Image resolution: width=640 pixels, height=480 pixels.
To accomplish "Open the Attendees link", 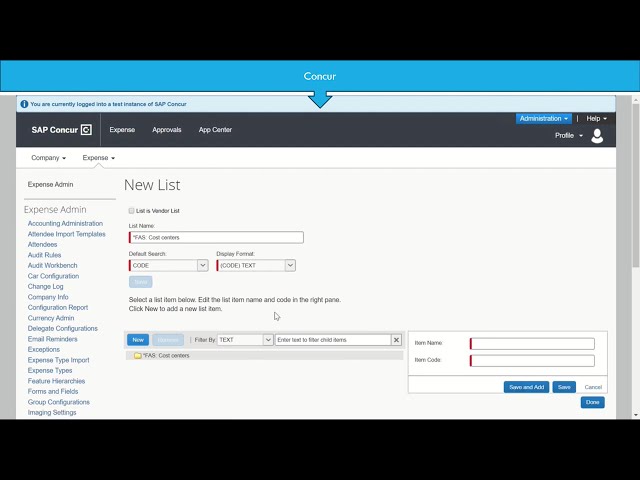I will point(42,244).
